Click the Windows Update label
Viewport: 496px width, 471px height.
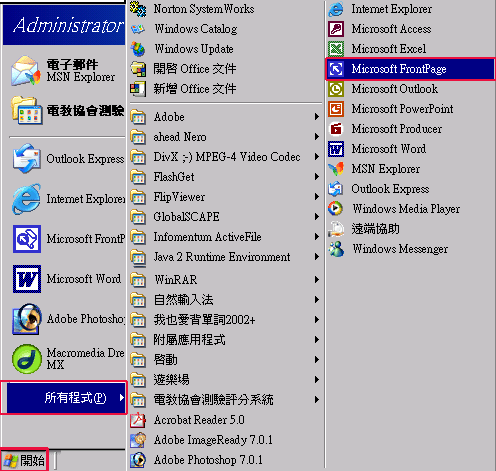pos(194,49)
